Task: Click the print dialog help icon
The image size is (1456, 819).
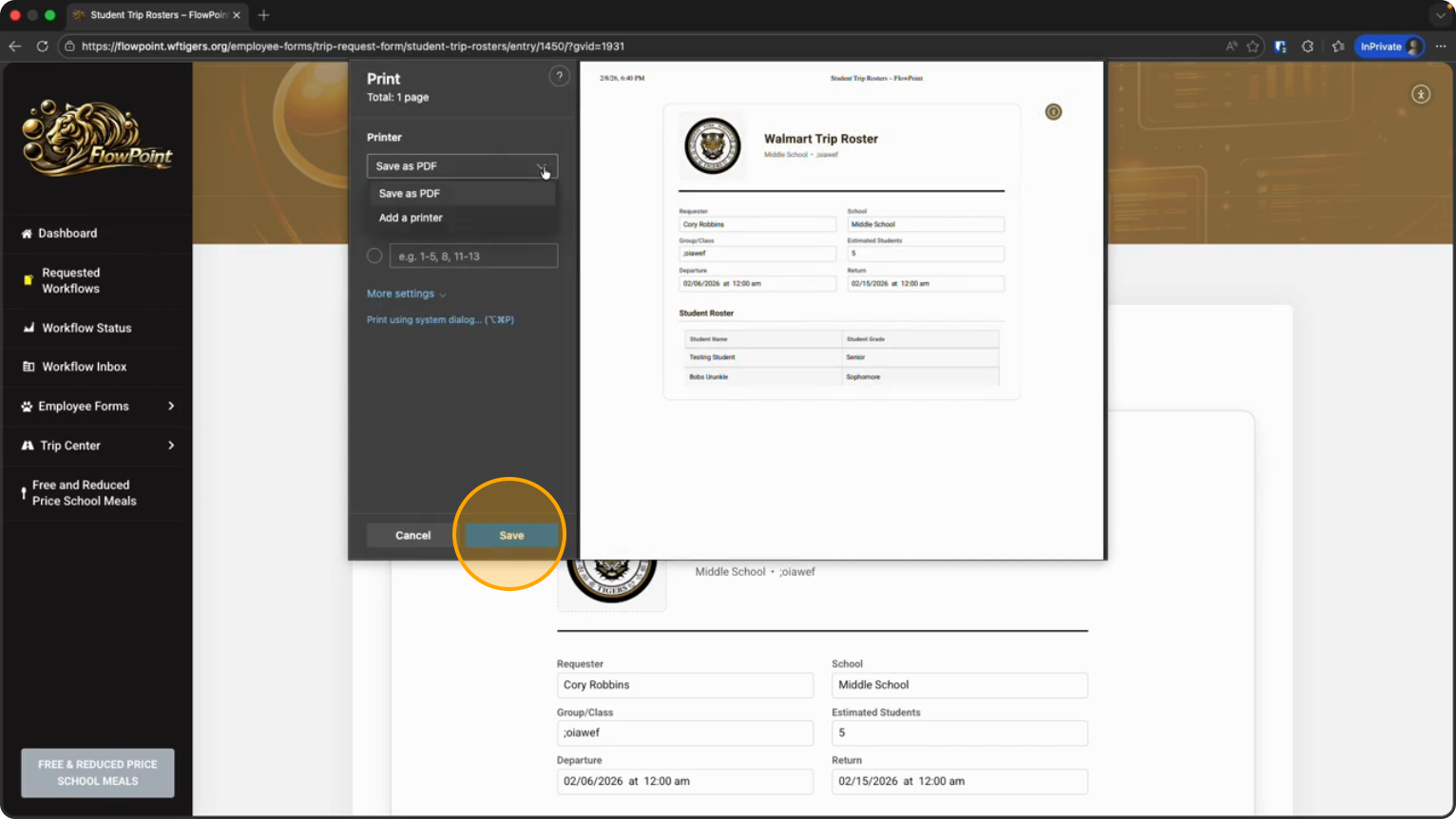Action: [559, 77]
